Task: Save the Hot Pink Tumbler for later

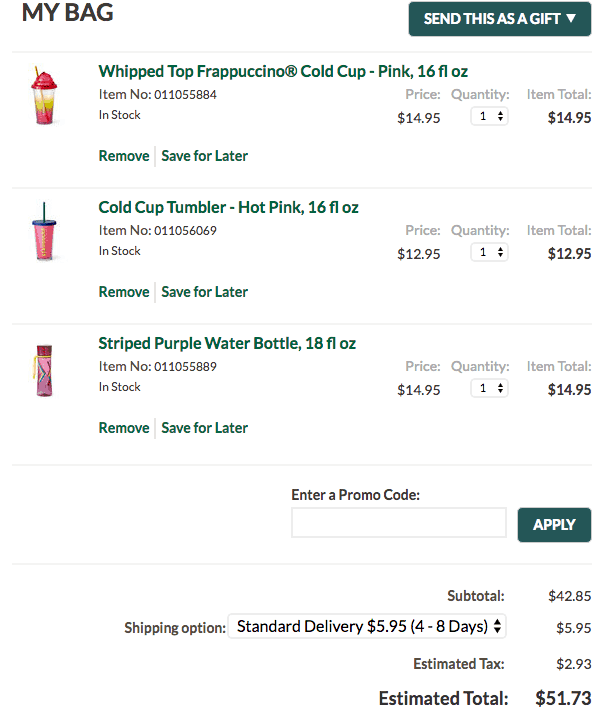Action: (x=204, y=292)
